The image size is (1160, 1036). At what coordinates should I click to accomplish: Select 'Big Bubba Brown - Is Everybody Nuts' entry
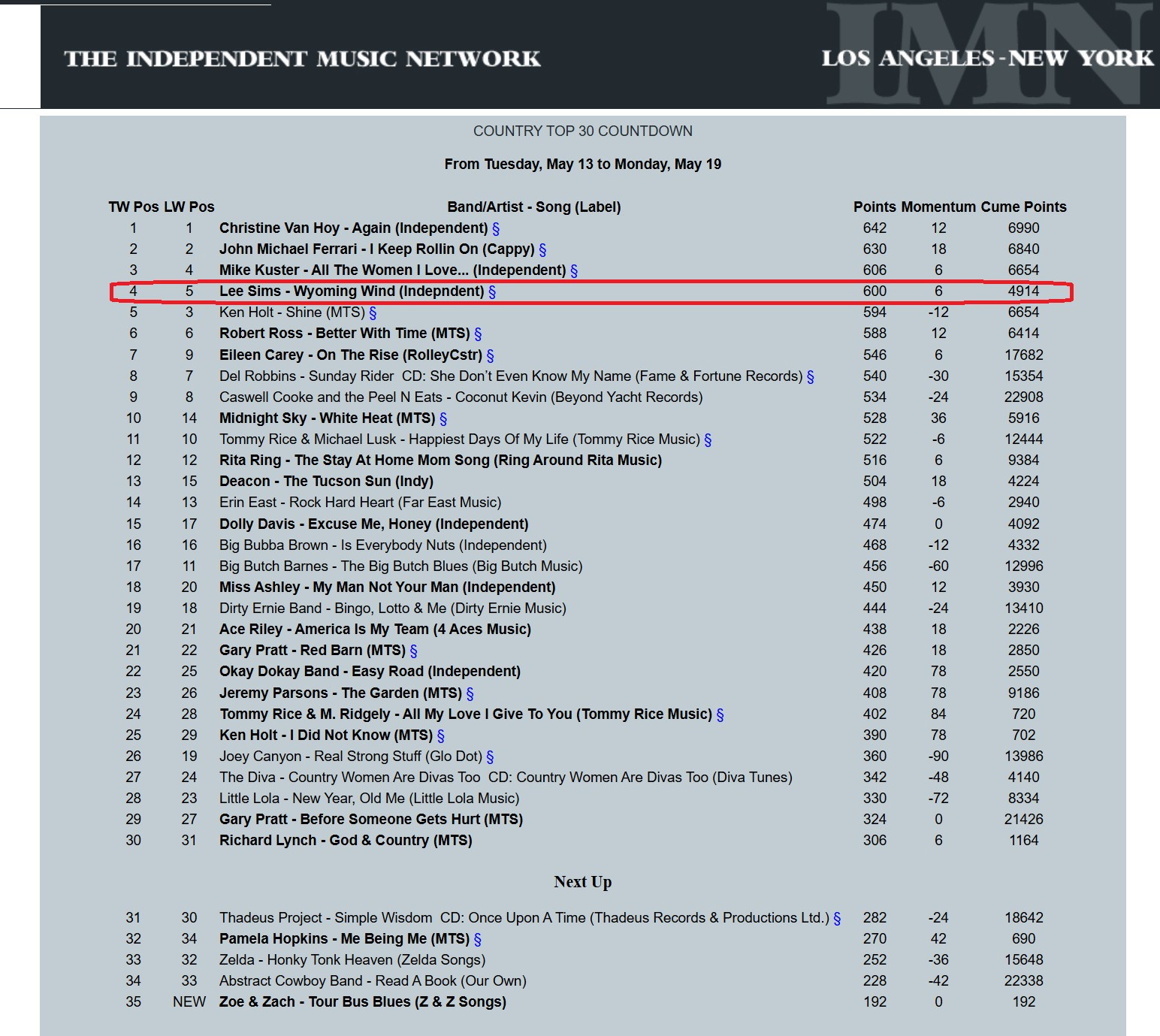383,545
